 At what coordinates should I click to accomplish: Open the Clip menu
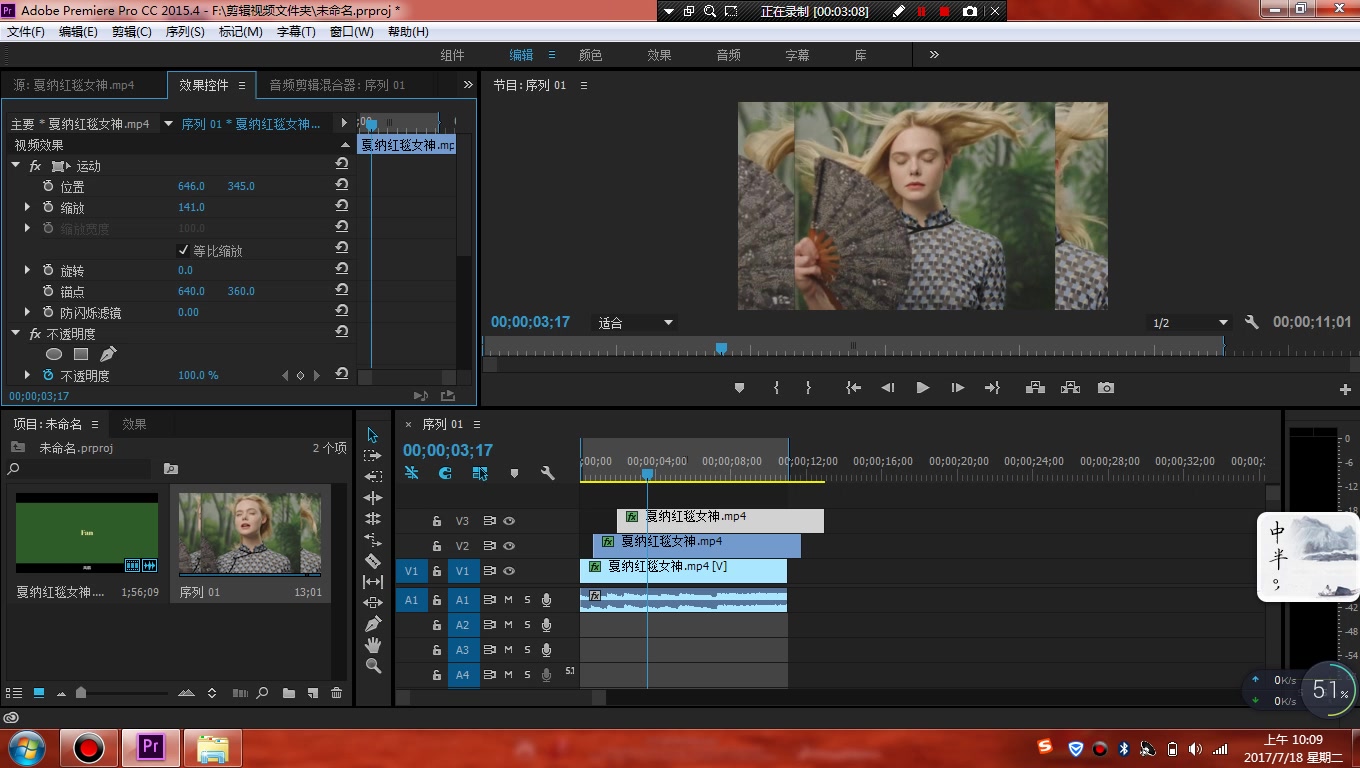click(x=131, y=32)
